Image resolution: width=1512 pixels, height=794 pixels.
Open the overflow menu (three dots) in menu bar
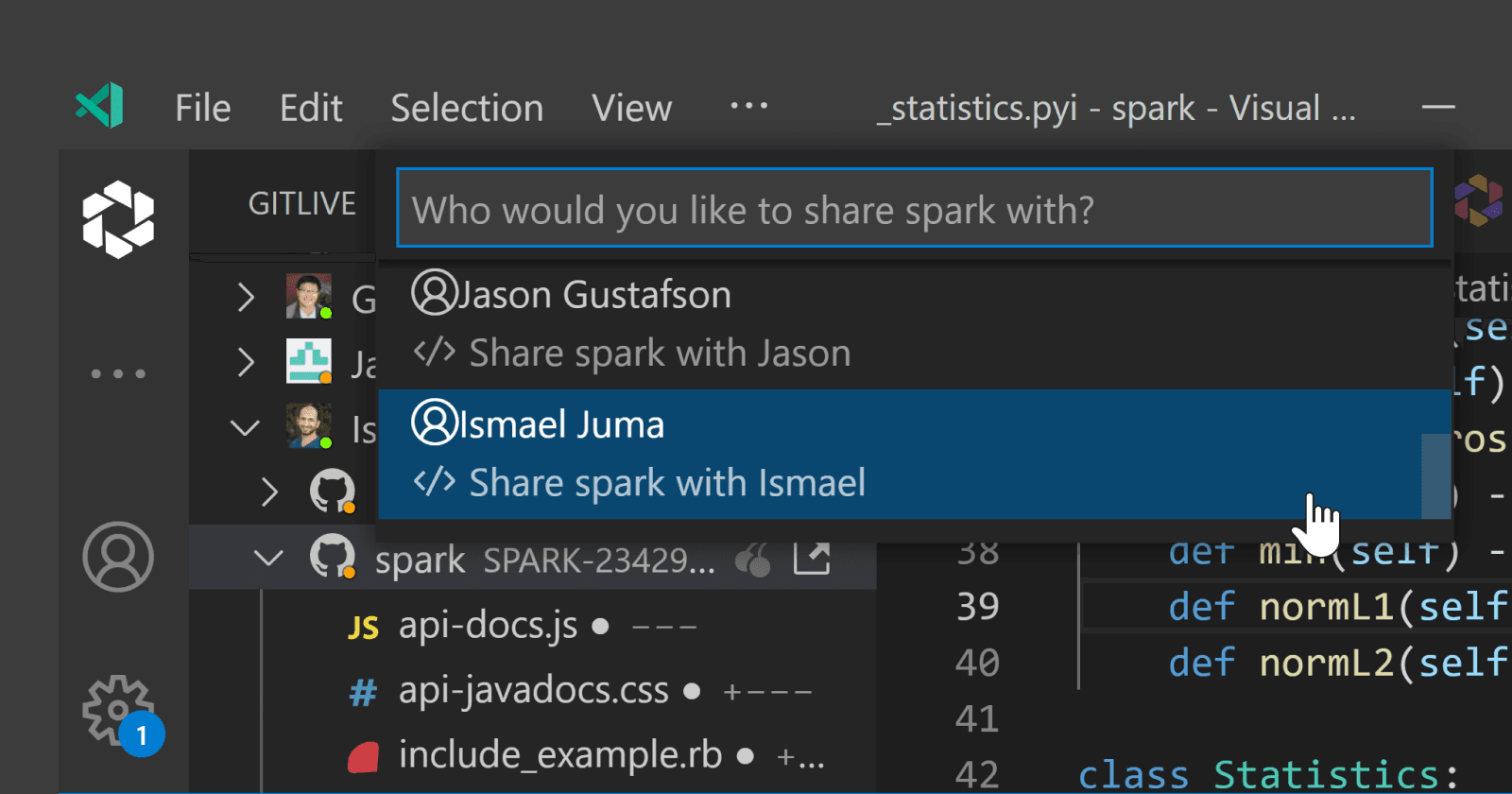click(748, 107)
